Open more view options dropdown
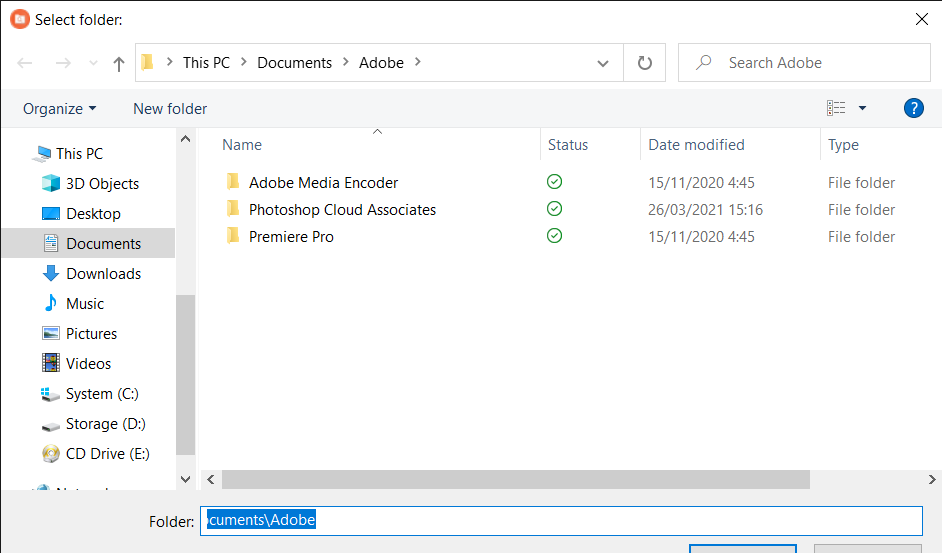 pos(862,108)
